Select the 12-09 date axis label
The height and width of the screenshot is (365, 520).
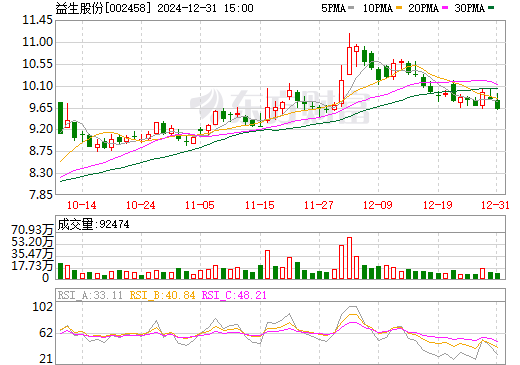coord(378,205)
